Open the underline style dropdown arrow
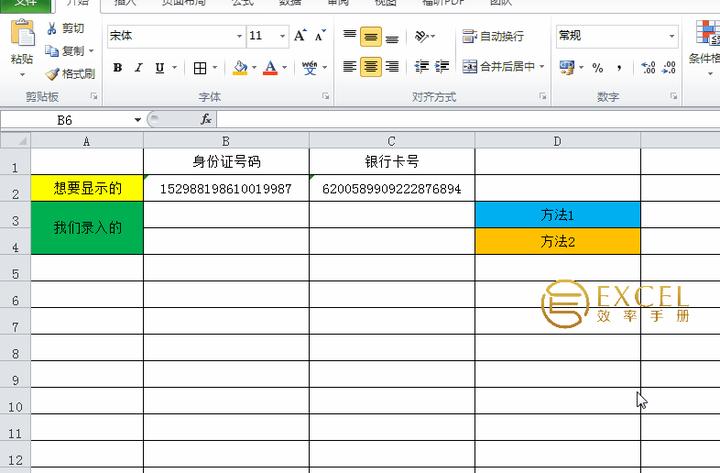The image size is (720, 473). click(x=174, y=68)
